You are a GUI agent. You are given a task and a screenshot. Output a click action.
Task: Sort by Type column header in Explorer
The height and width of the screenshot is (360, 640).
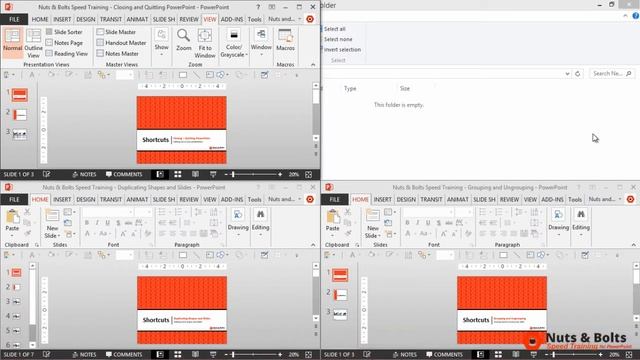(x=350, y=89)
